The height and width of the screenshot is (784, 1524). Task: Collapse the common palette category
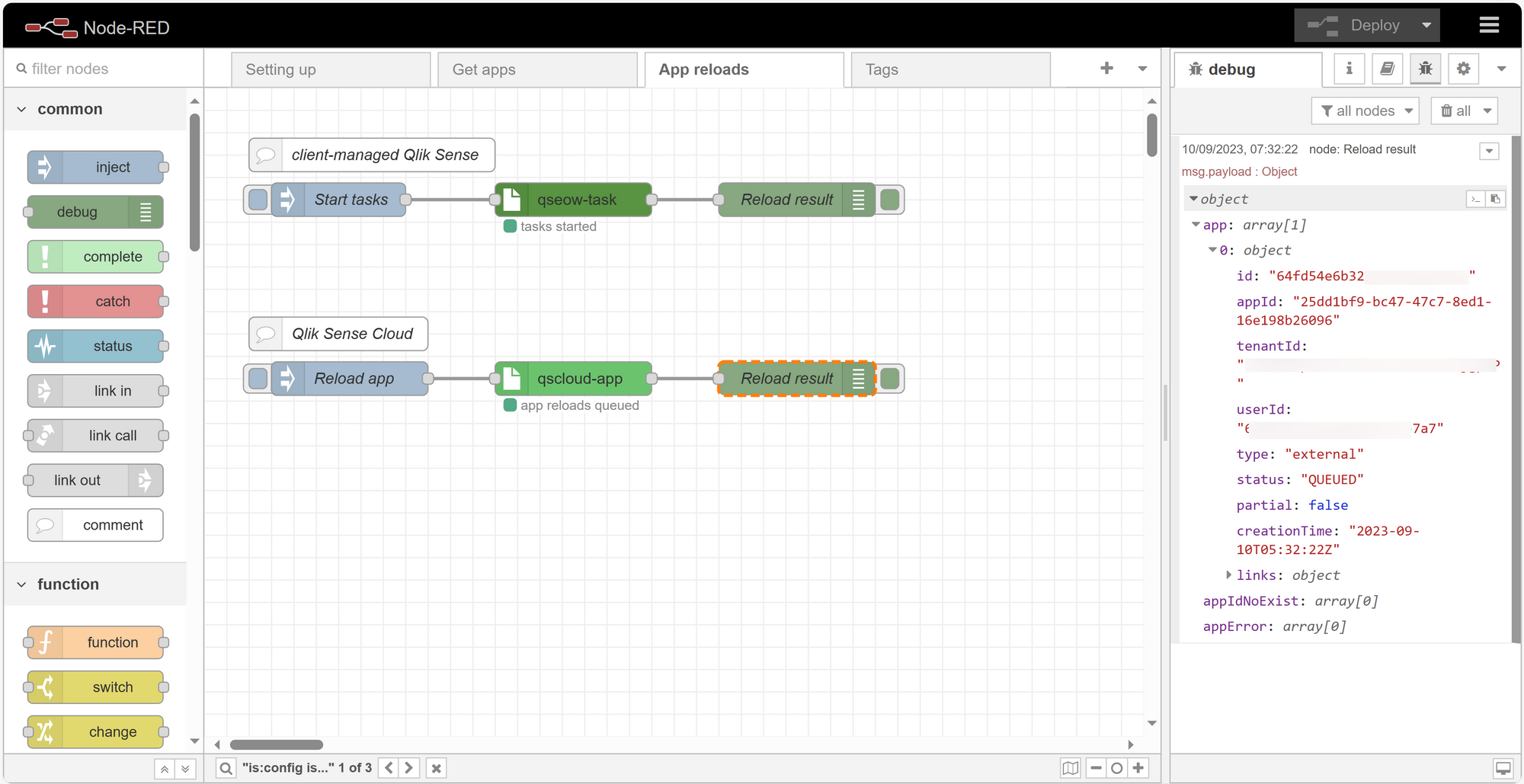tap(94, 109)
